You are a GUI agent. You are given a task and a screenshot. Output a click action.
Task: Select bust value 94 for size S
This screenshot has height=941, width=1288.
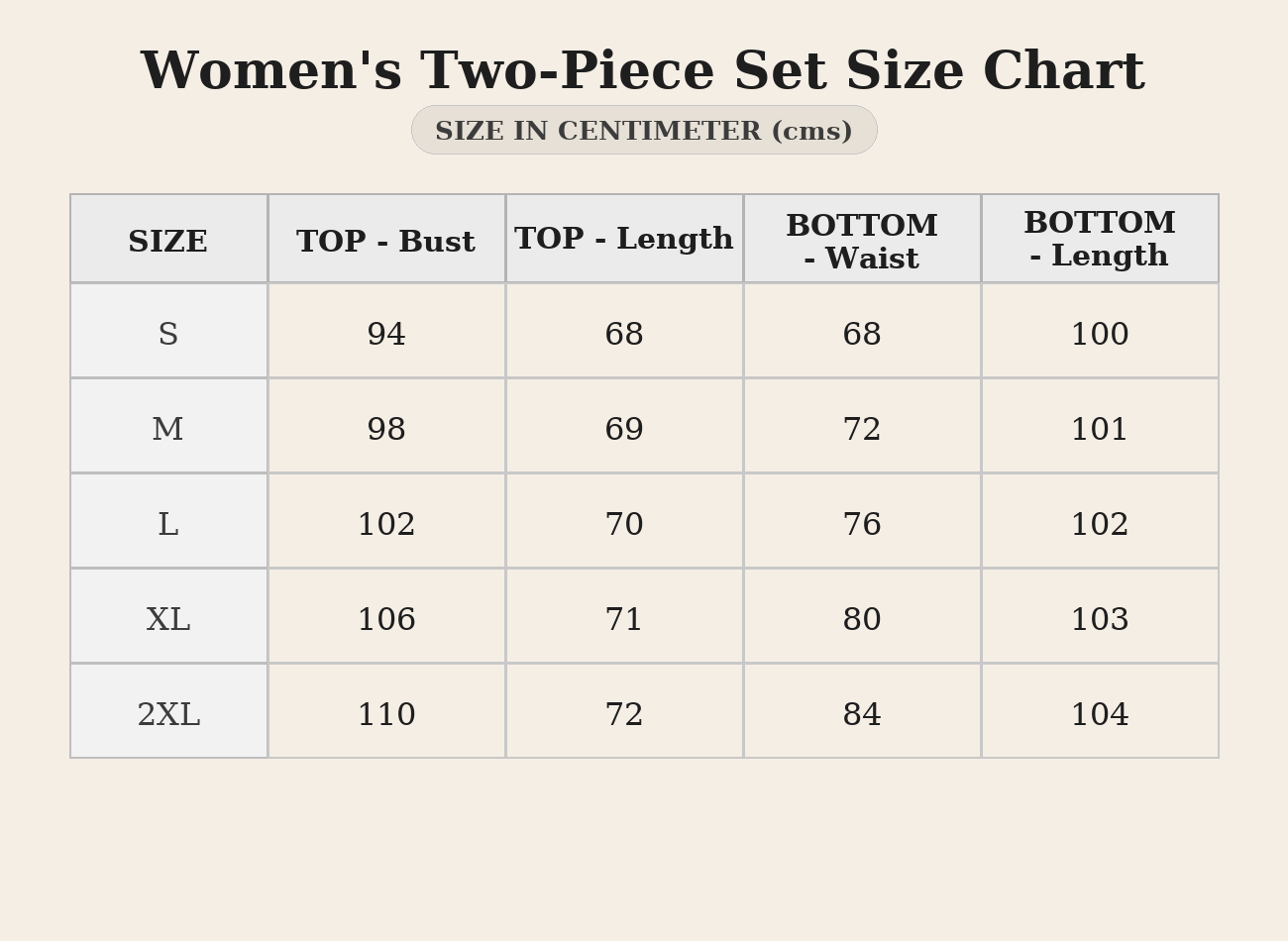(386, 334)
